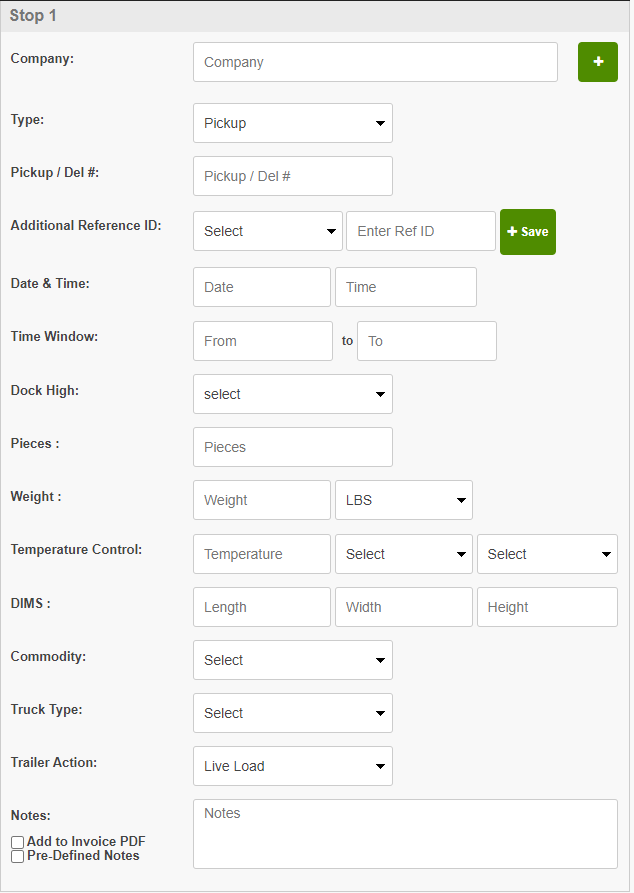Expand the Dock High select dropdown

292,394
